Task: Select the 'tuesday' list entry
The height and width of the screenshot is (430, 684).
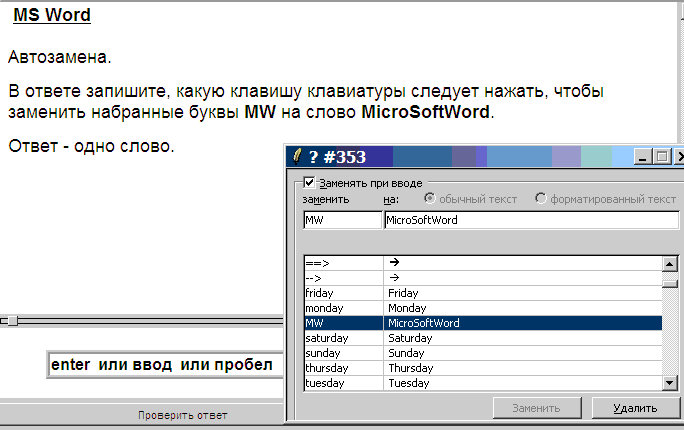Action: click(344, 383)
